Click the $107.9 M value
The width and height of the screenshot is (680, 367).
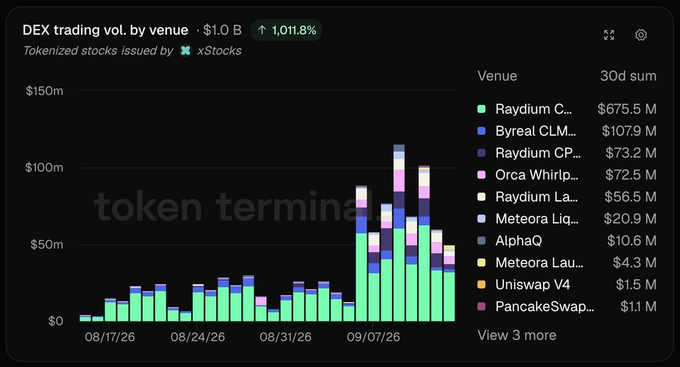629,131
